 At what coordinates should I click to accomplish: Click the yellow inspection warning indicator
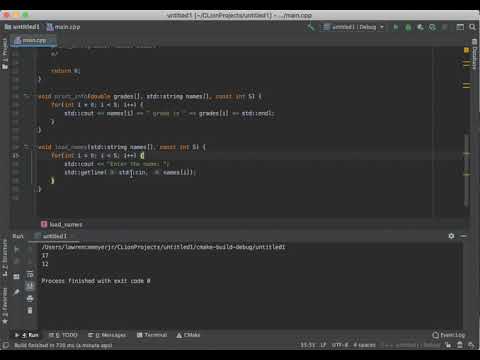[x=466, y=50]
